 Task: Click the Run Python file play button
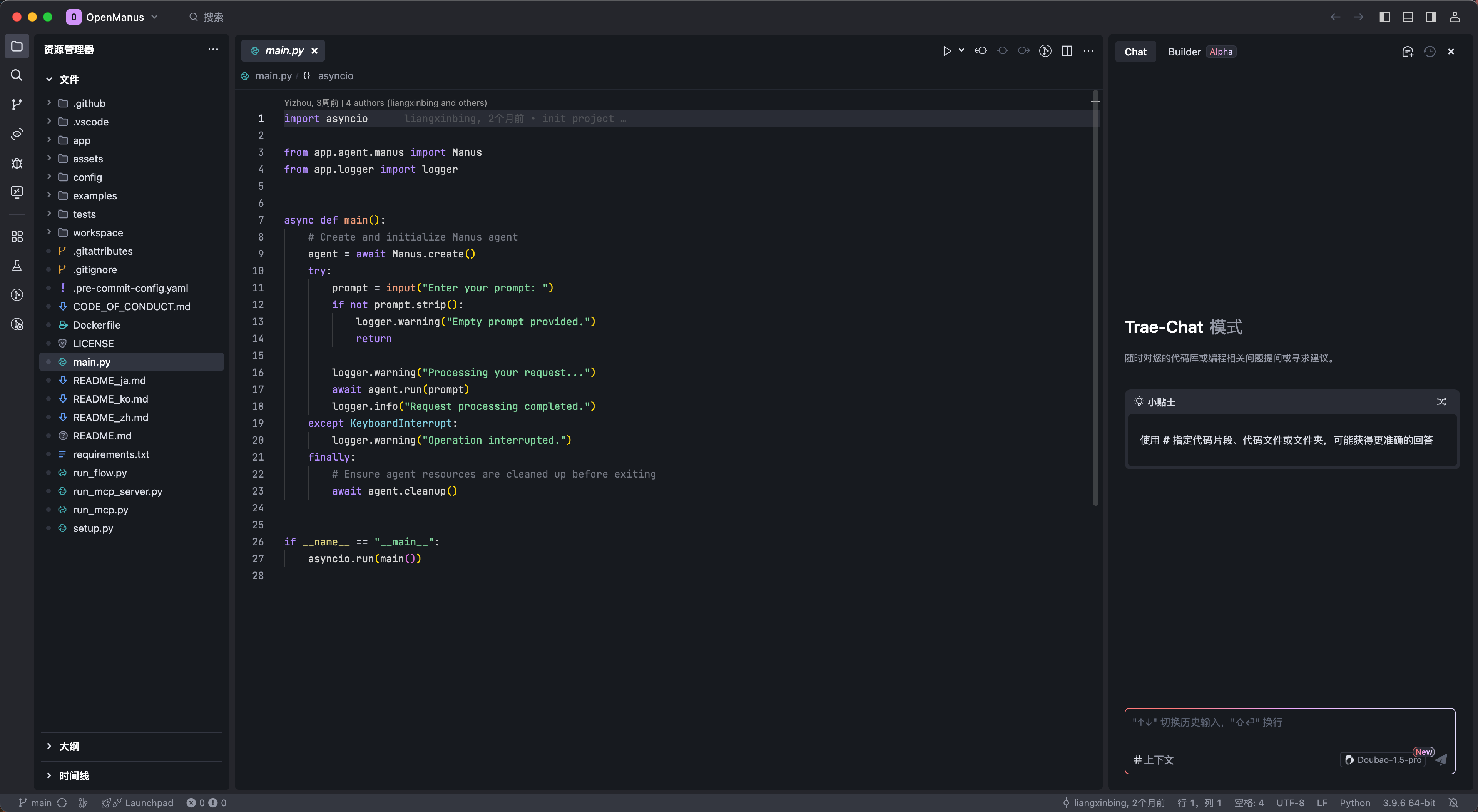click(x=947, y=51)
